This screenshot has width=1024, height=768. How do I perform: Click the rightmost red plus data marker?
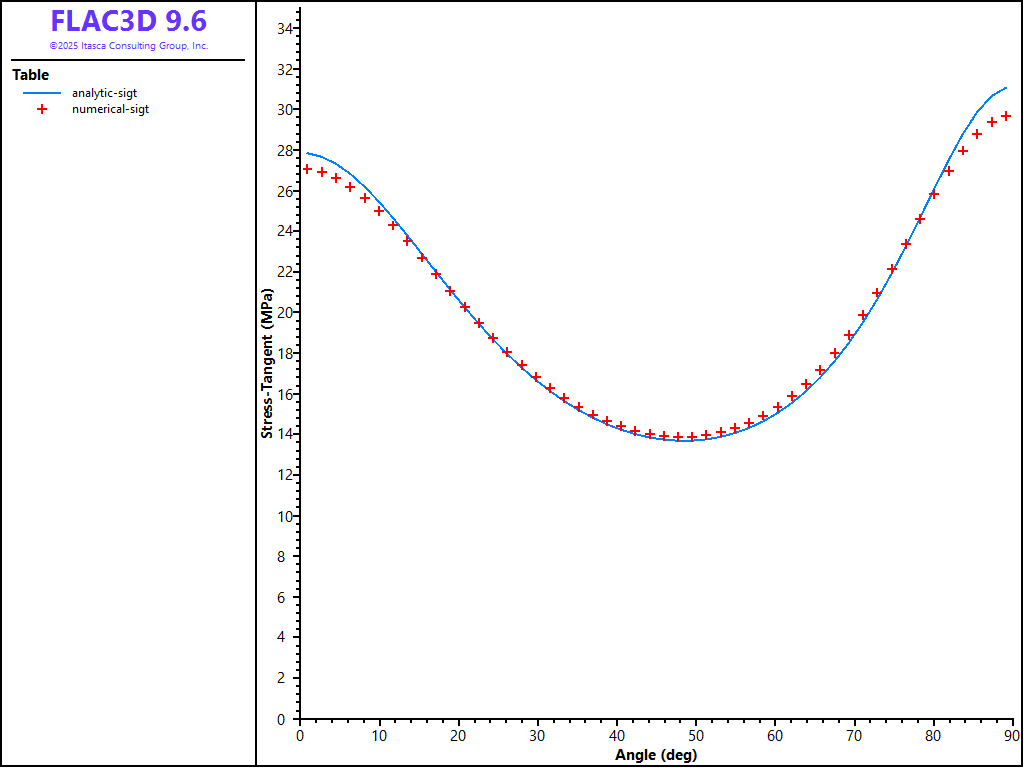[1006, 116]
